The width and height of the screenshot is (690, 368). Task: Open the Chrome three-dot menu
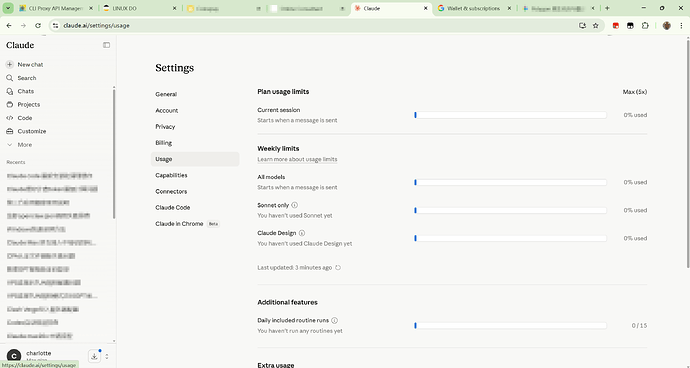click(x=681, y=26)
